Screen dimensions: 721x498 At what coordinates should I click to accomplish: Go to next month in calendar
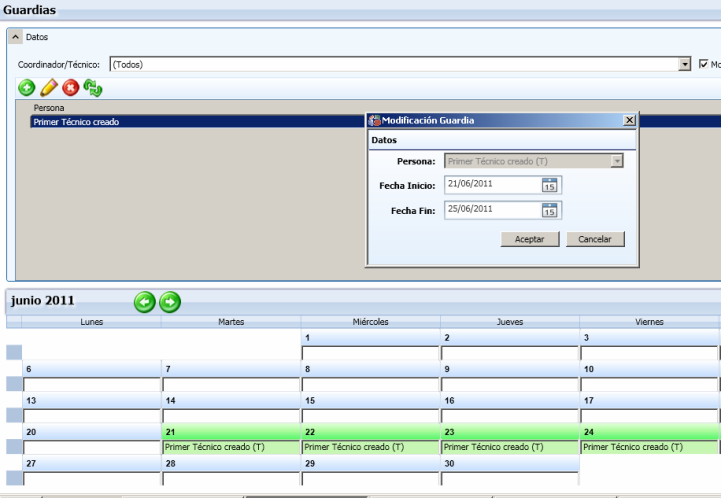[170, 302]
